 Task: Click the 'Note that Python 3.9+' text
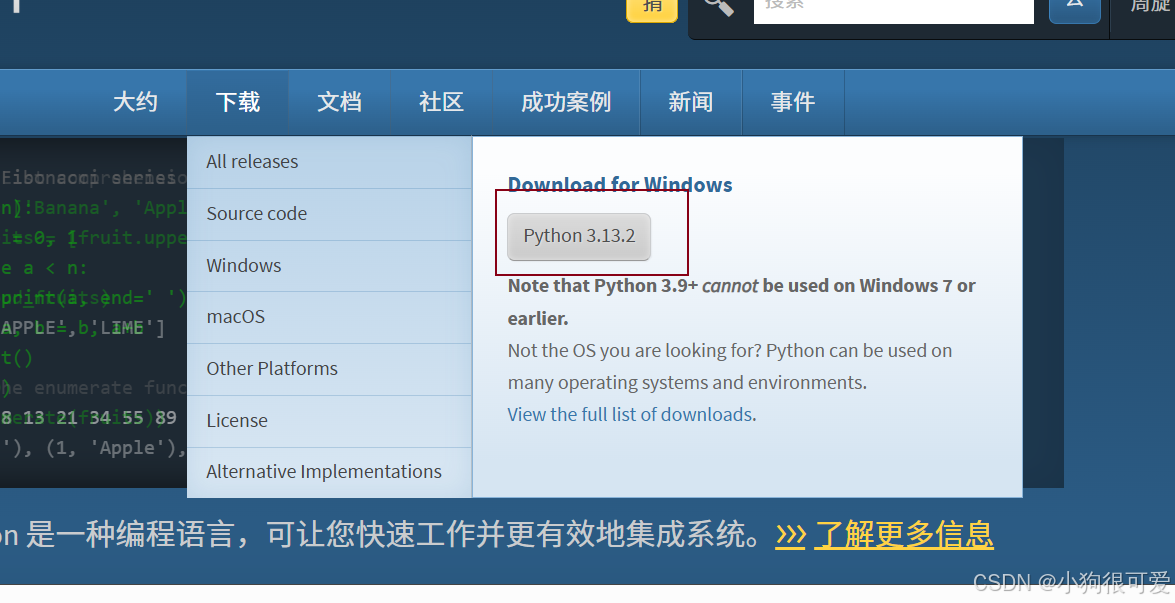(x=602, y=286)
